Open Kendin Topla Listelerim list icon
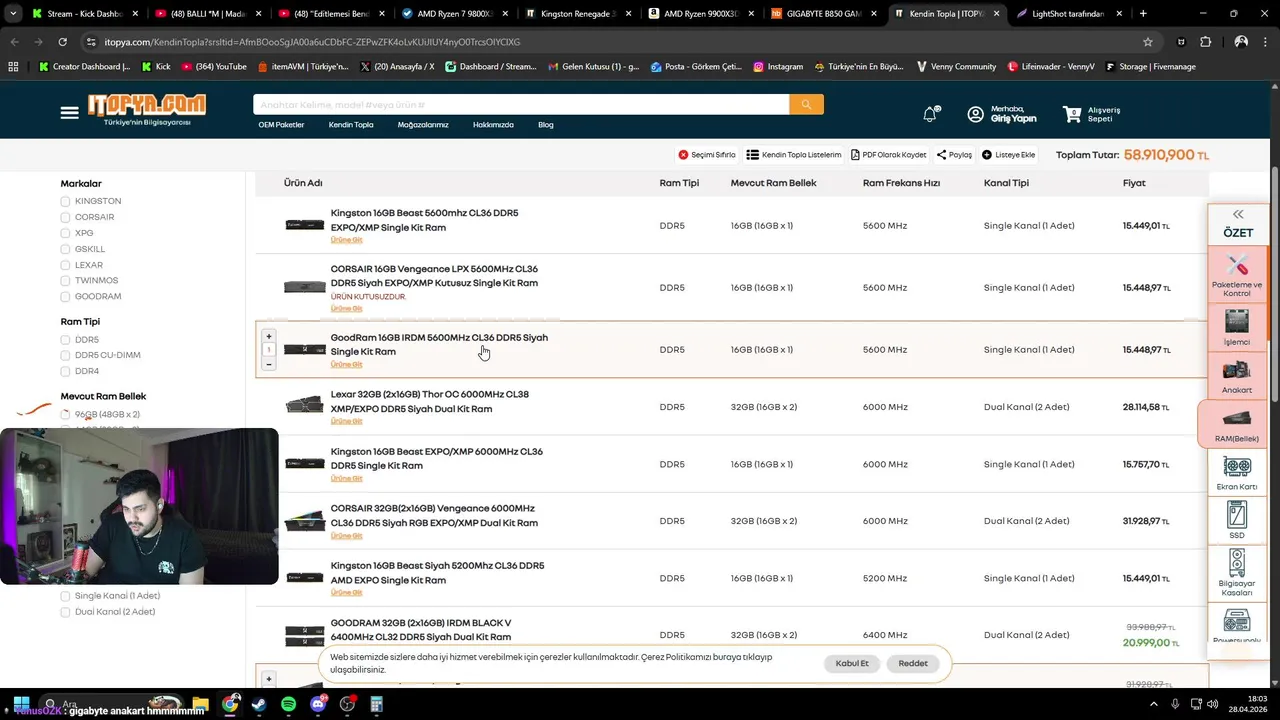This screenshot has width=1280, height=720. pyautogui.click(x=752, y=155)
